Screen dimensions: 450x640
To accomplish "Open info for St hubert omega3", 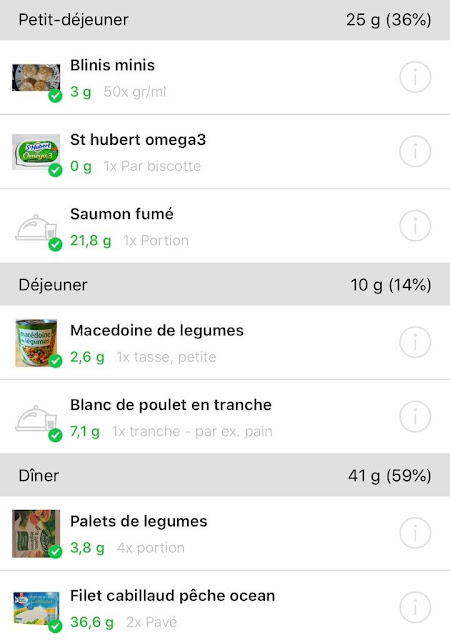I will (415, 151).
